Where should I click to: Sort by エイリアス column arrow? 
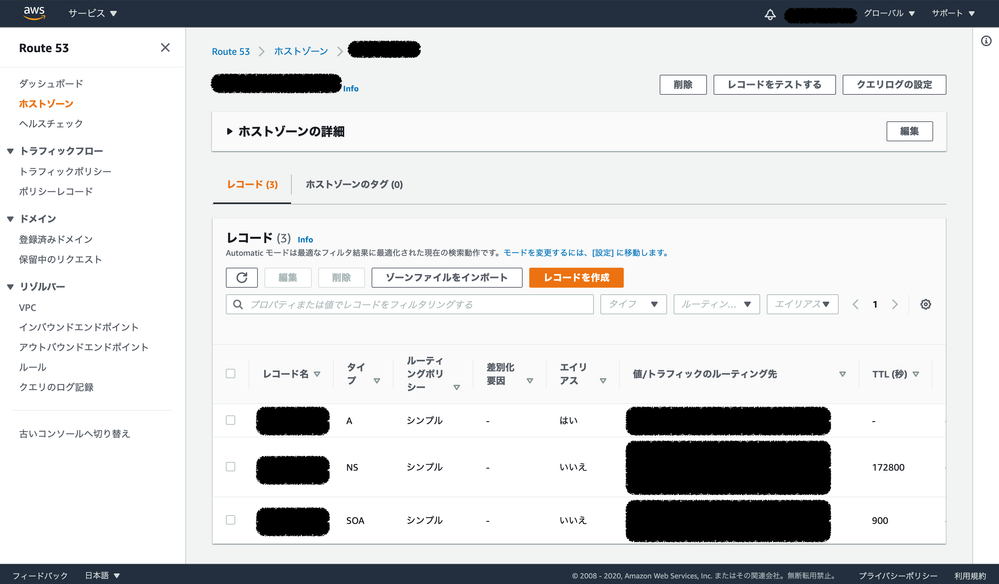[x=603, y=381]
